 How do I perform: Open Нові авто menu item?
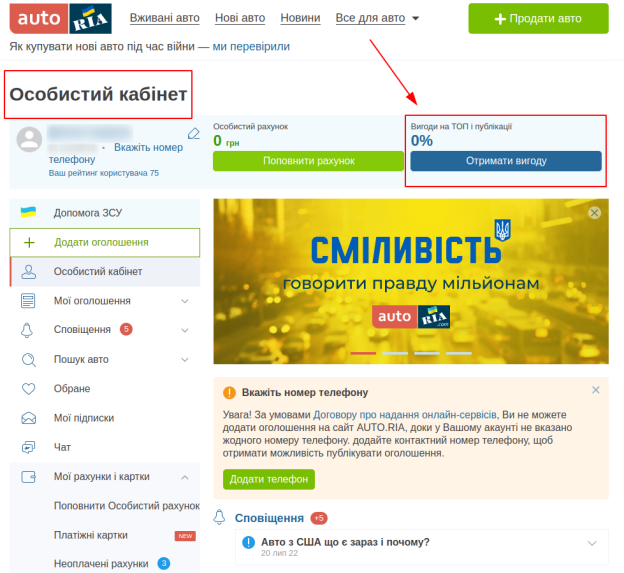tap(240, 18)
